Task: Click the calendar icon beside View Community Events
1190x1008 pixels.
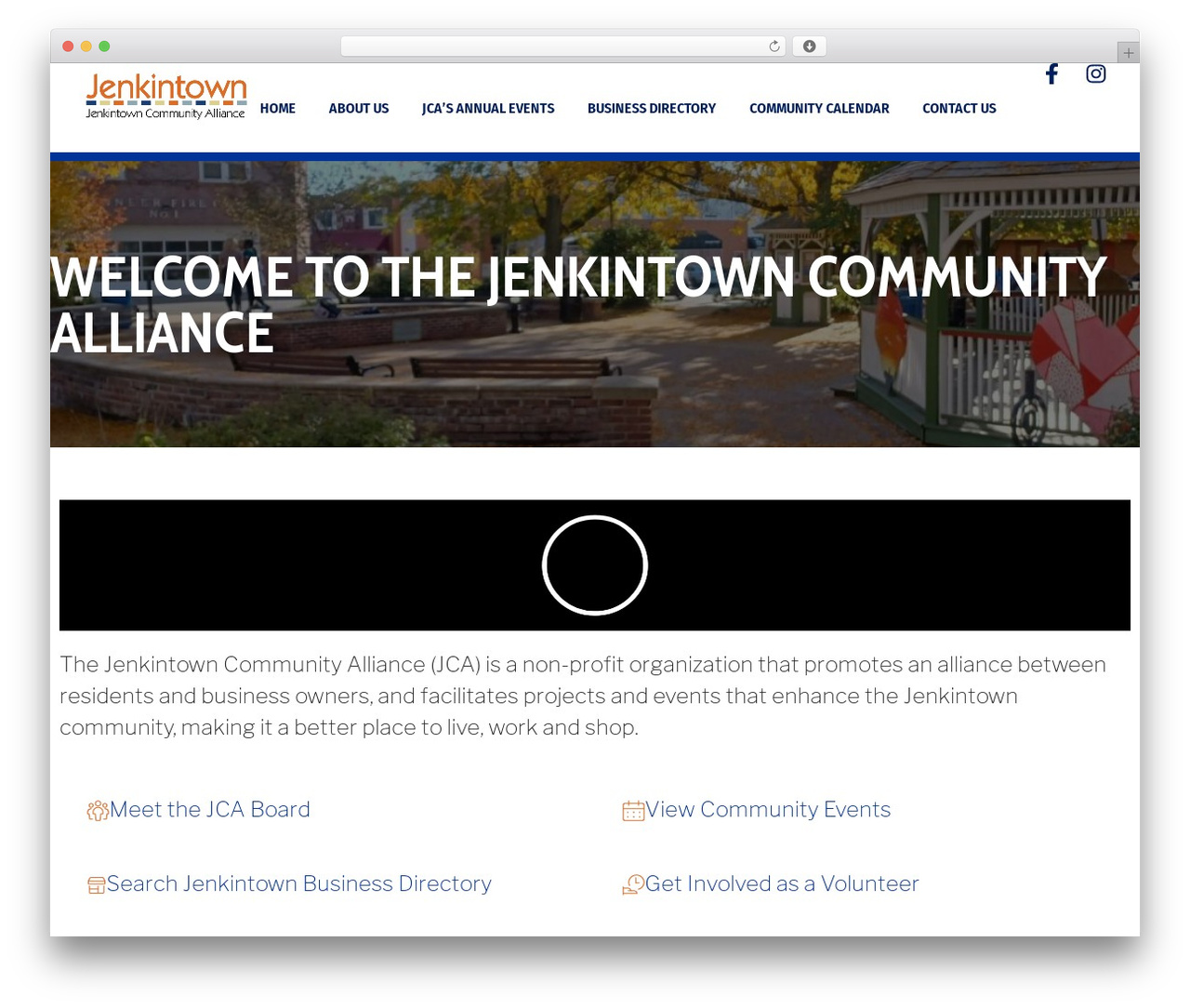Action: (633, 811)
